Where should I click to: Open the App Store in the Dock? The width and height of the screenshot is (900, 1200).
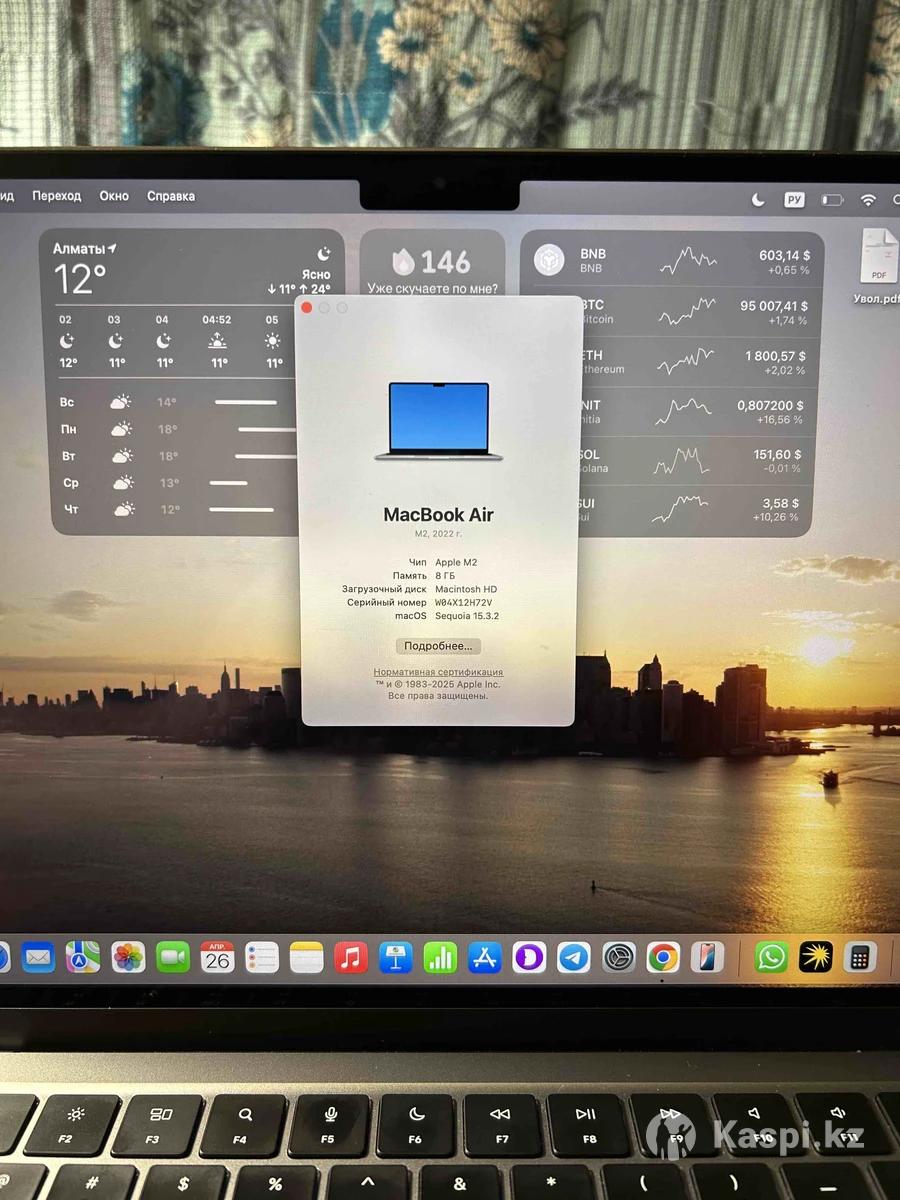coord(485,957)
